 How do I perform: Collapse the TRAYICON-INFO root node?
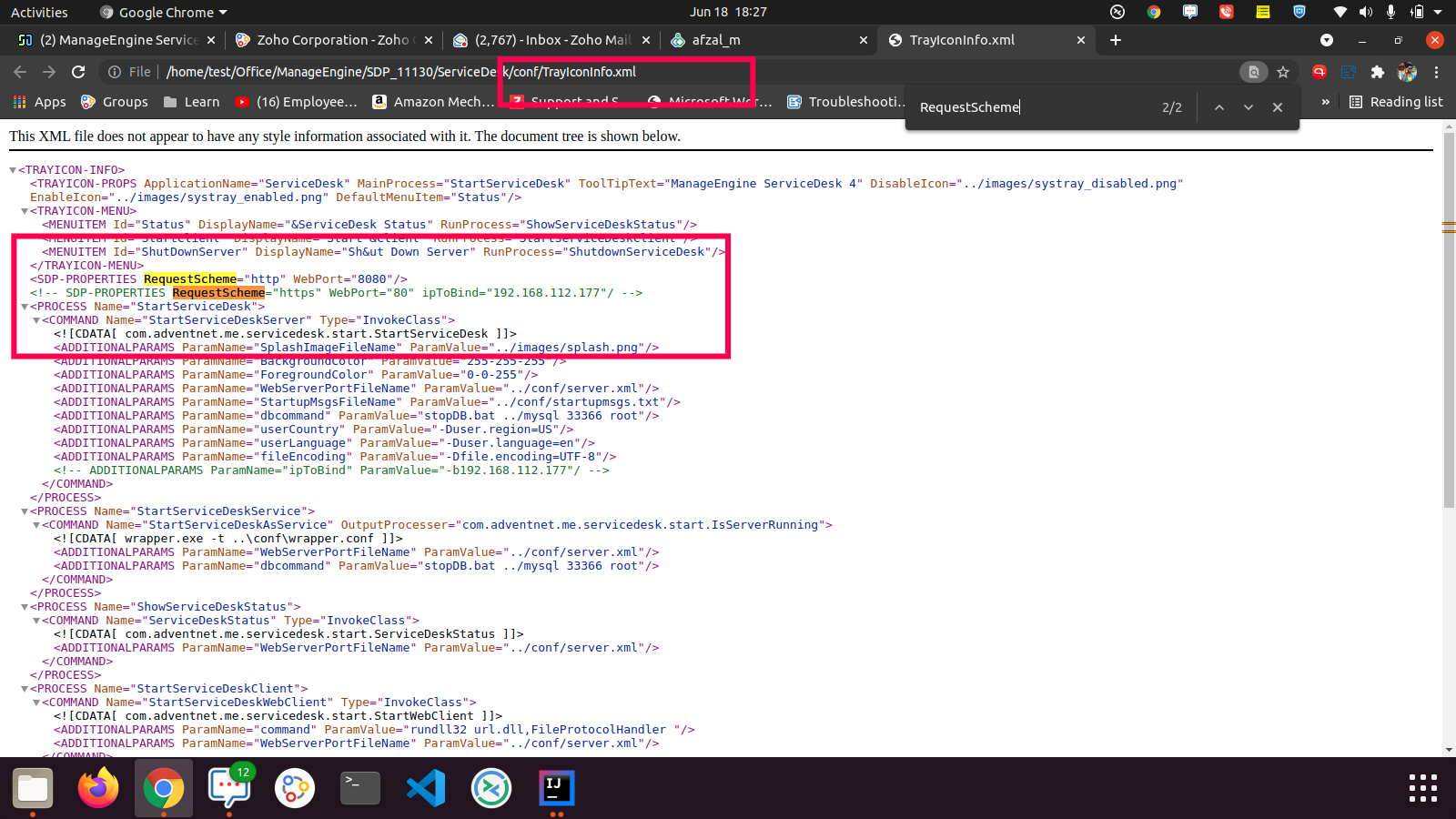click(13, 170)
